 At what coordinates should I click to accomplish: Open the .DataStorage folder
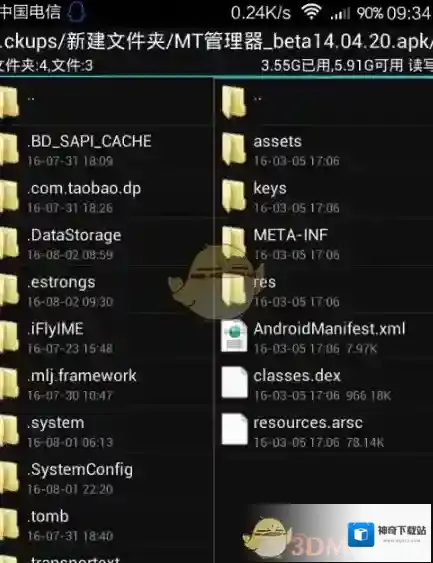coord(107,243)
